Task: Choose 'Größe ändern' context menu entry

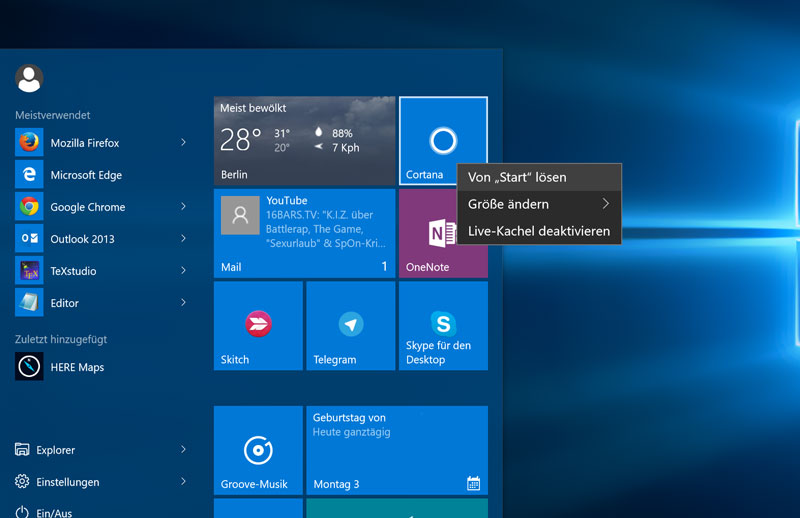Action: [x=539, y=204]
